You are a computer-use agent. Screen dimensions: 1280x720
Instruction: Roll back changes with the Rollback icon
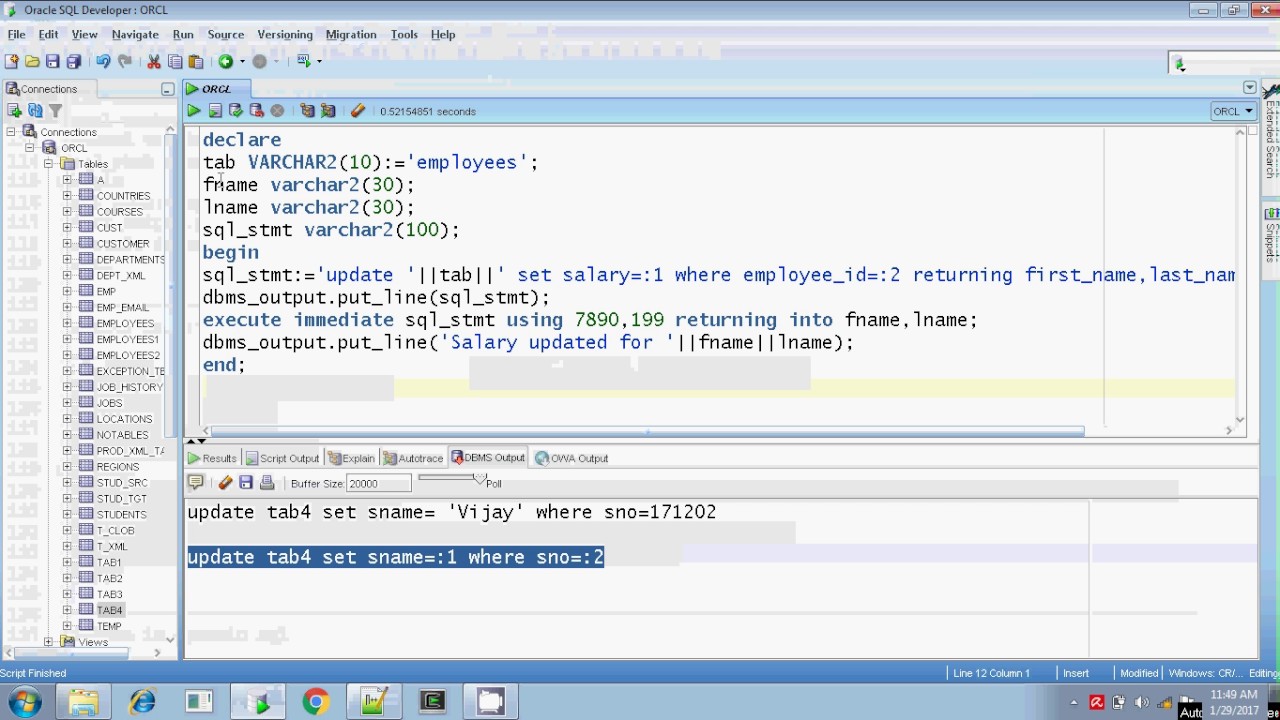(x=256, y=111)
